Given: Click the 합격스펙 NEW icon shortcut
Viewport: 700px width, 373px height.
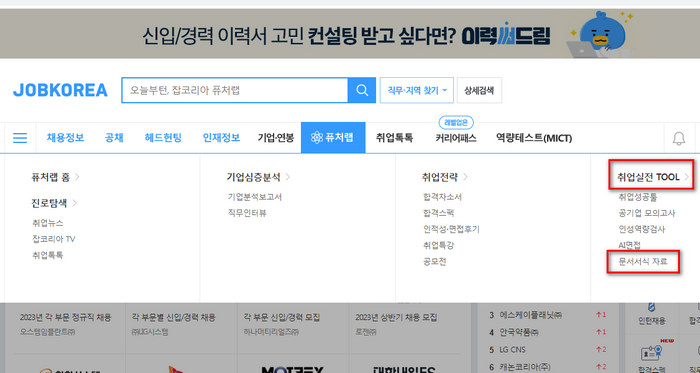Looking at the screenshot, I should point(652,356).
